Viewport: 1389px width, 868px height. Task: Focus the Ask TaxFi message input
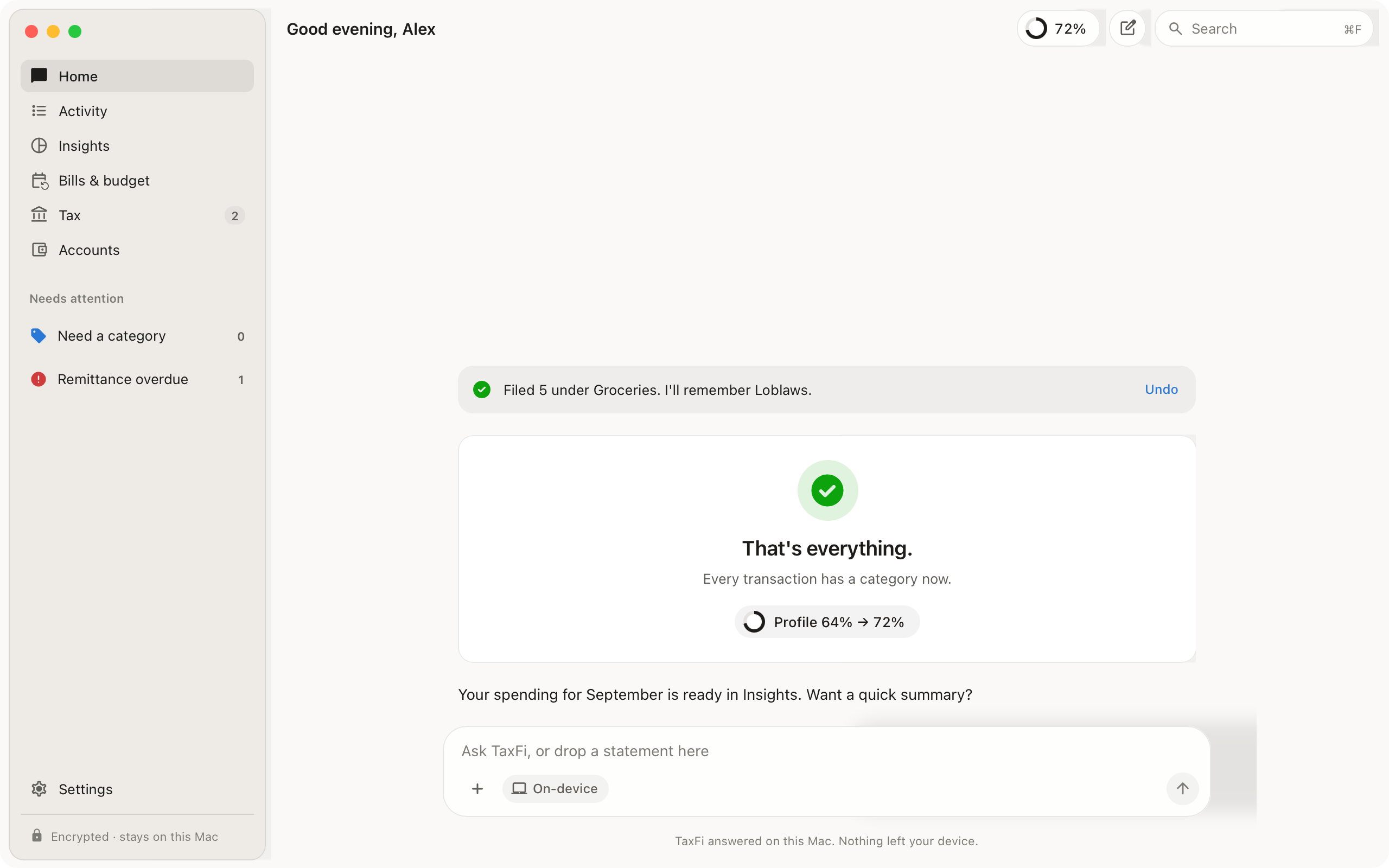826,751
